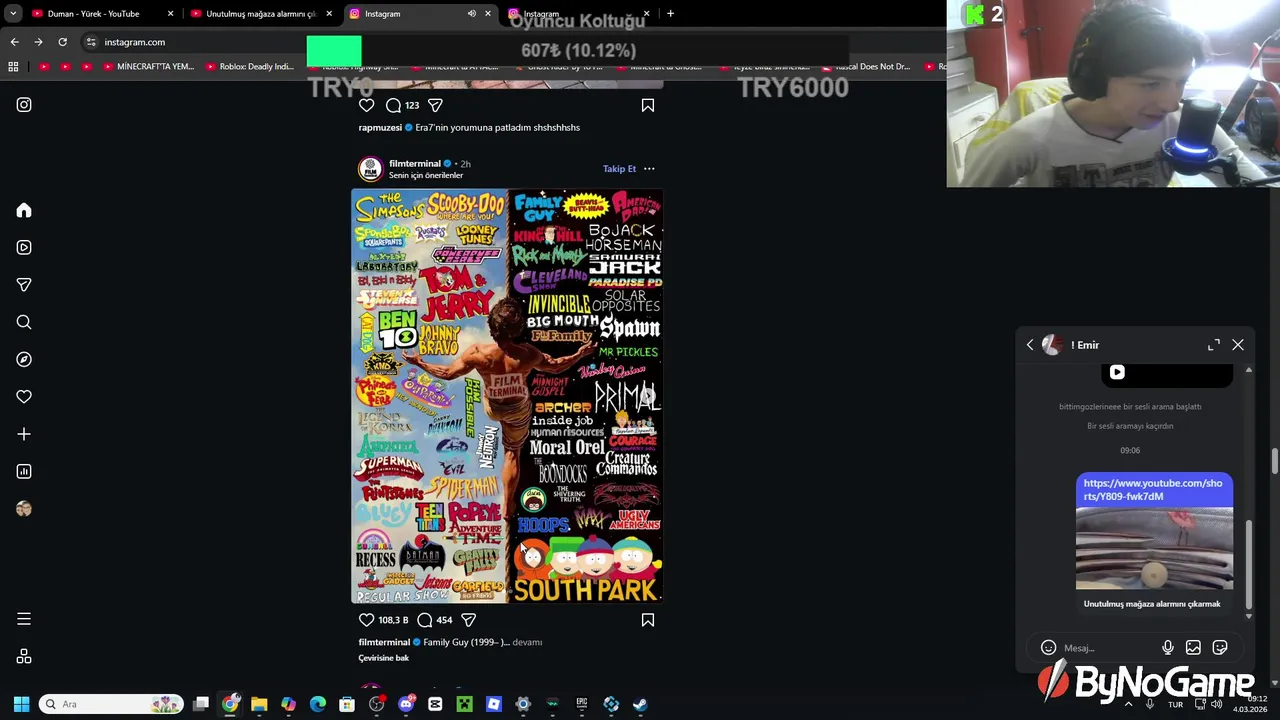Viewport: 1280px width, 720px height.
Task: Reload the Instagram page
Action: [x=62, y=42]
